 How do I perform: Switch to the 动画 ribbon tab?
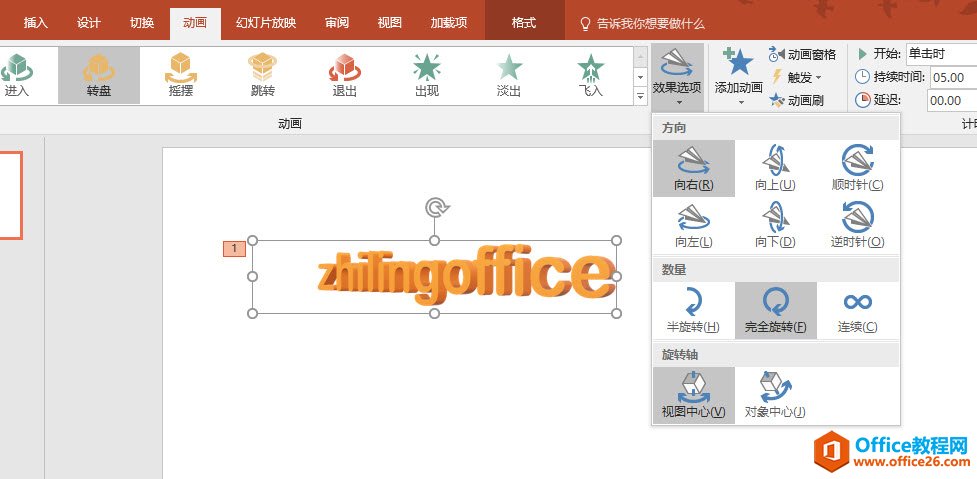[194, 23]
